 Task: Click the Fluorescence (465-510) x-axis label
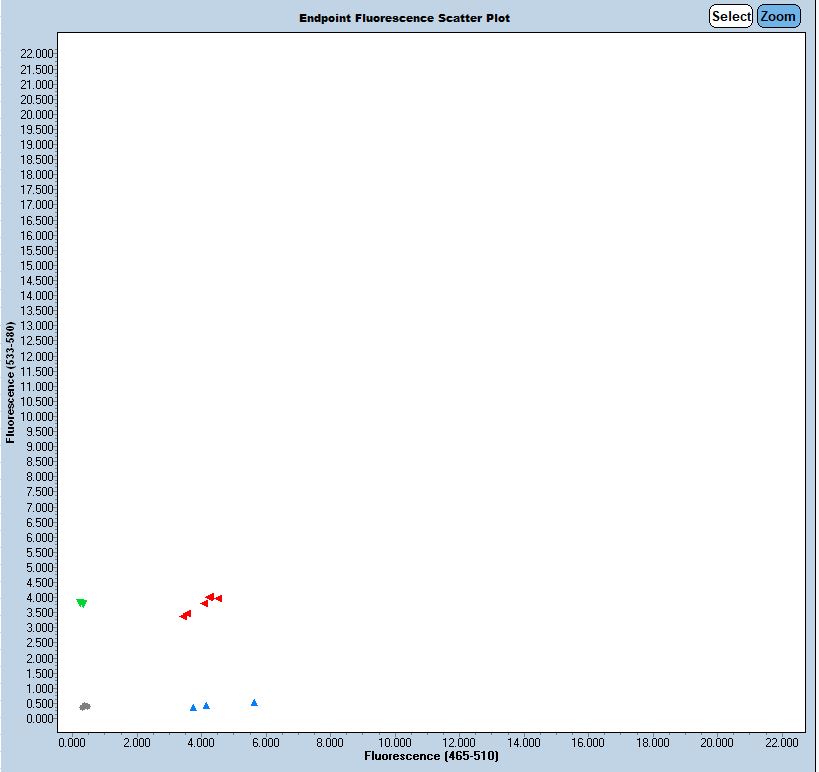pos(431,757)
